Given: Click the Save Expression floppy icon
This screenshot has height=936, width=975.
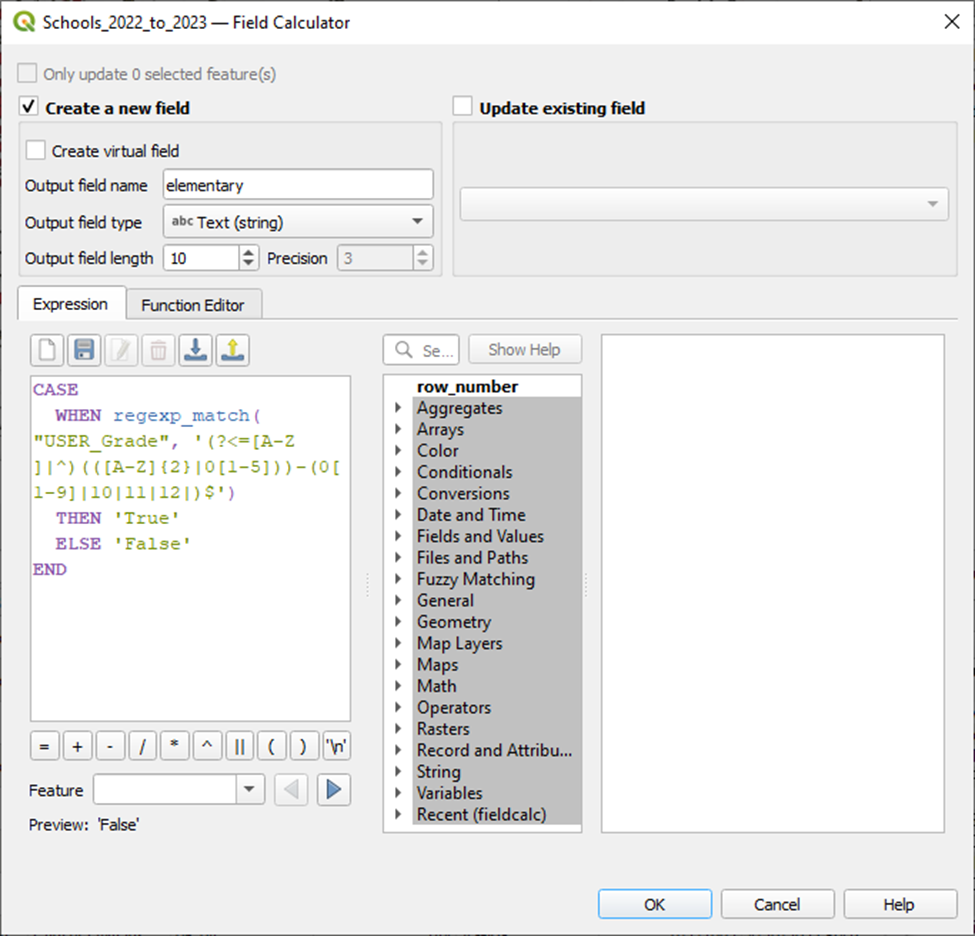Looking at the screenshot, I should [84, 350].
